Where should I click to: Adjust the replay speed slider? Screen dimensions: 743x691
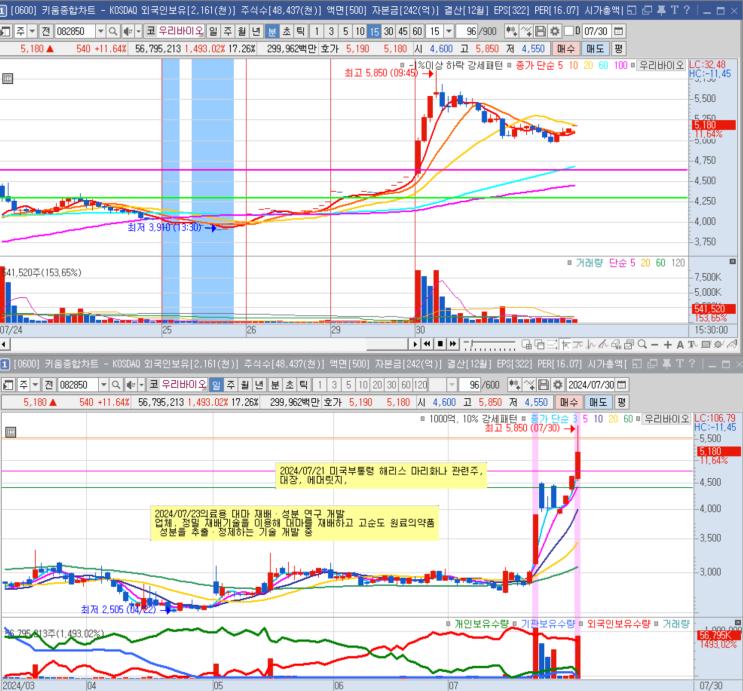489,345
